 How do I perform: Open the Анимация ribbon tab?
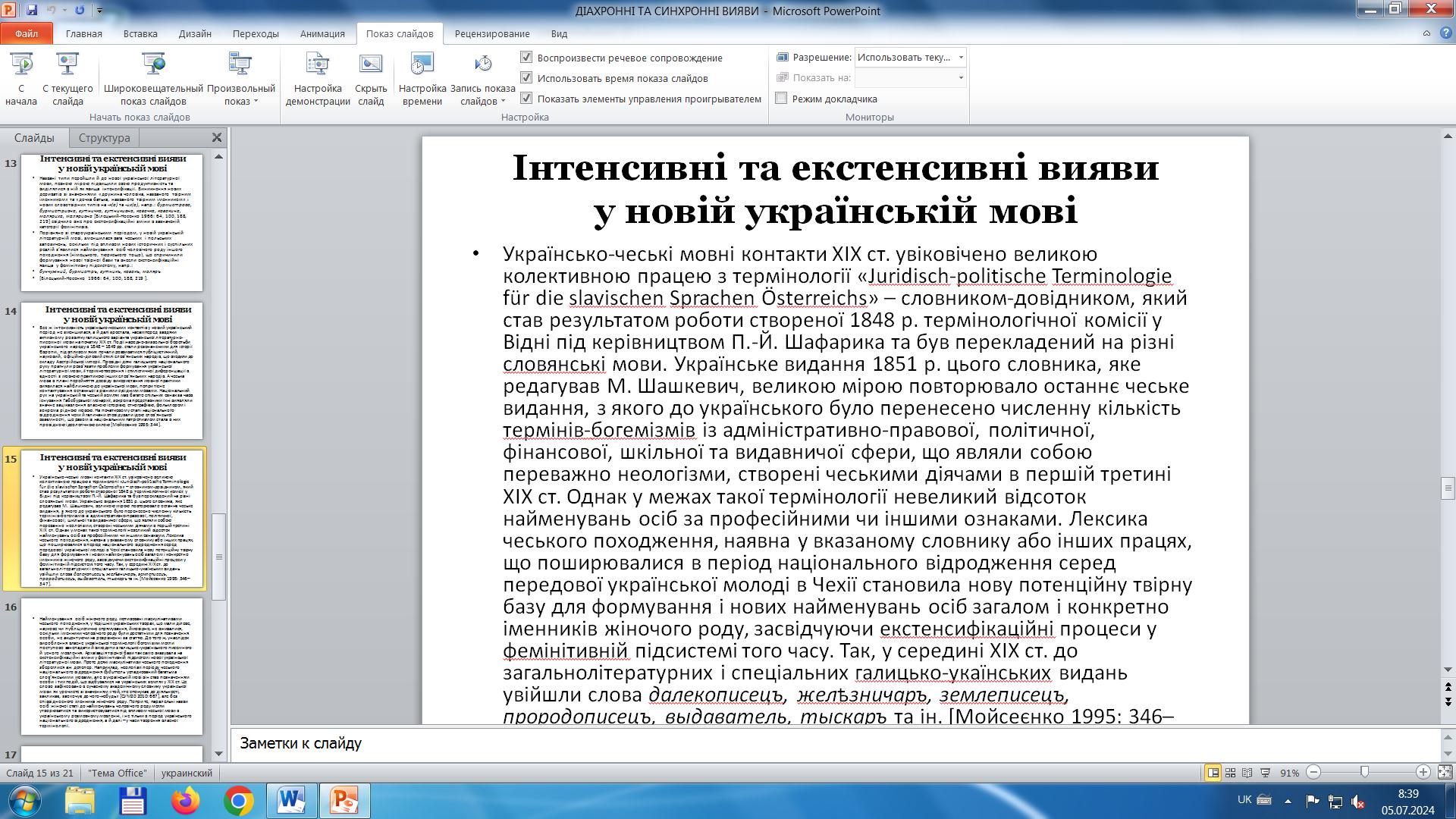pyautogui.click(x=322, y=33)
